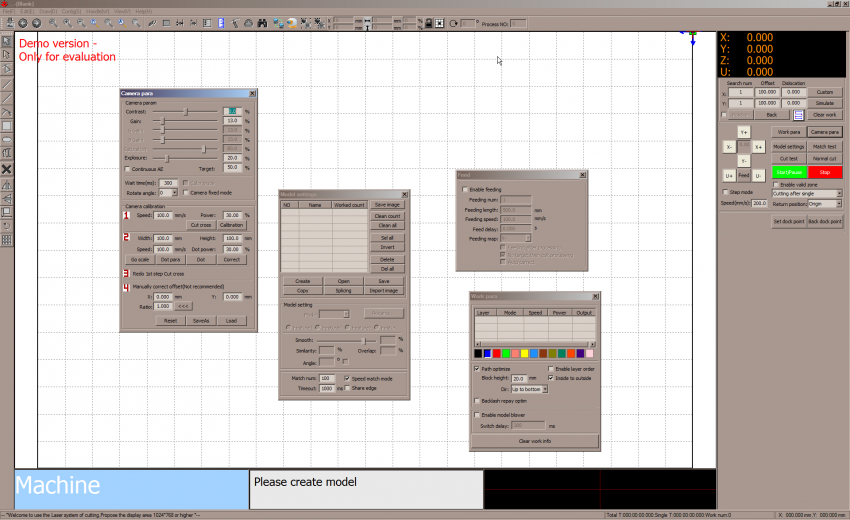850x520 pixels.
Task: Open the Edit menu
Action: (x=27, y=11)
